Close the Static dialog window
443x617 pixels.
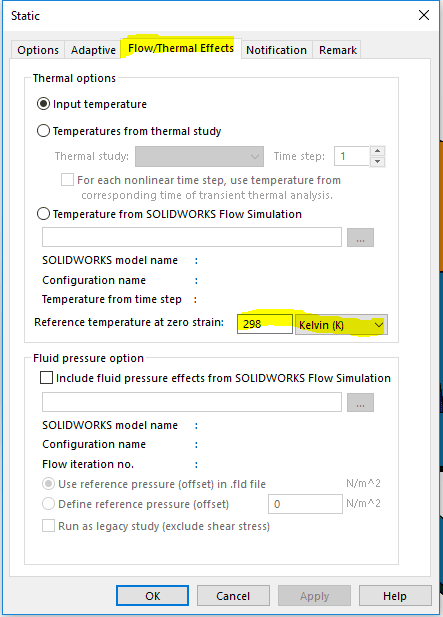pyautogui.click(x=424, y=15)
